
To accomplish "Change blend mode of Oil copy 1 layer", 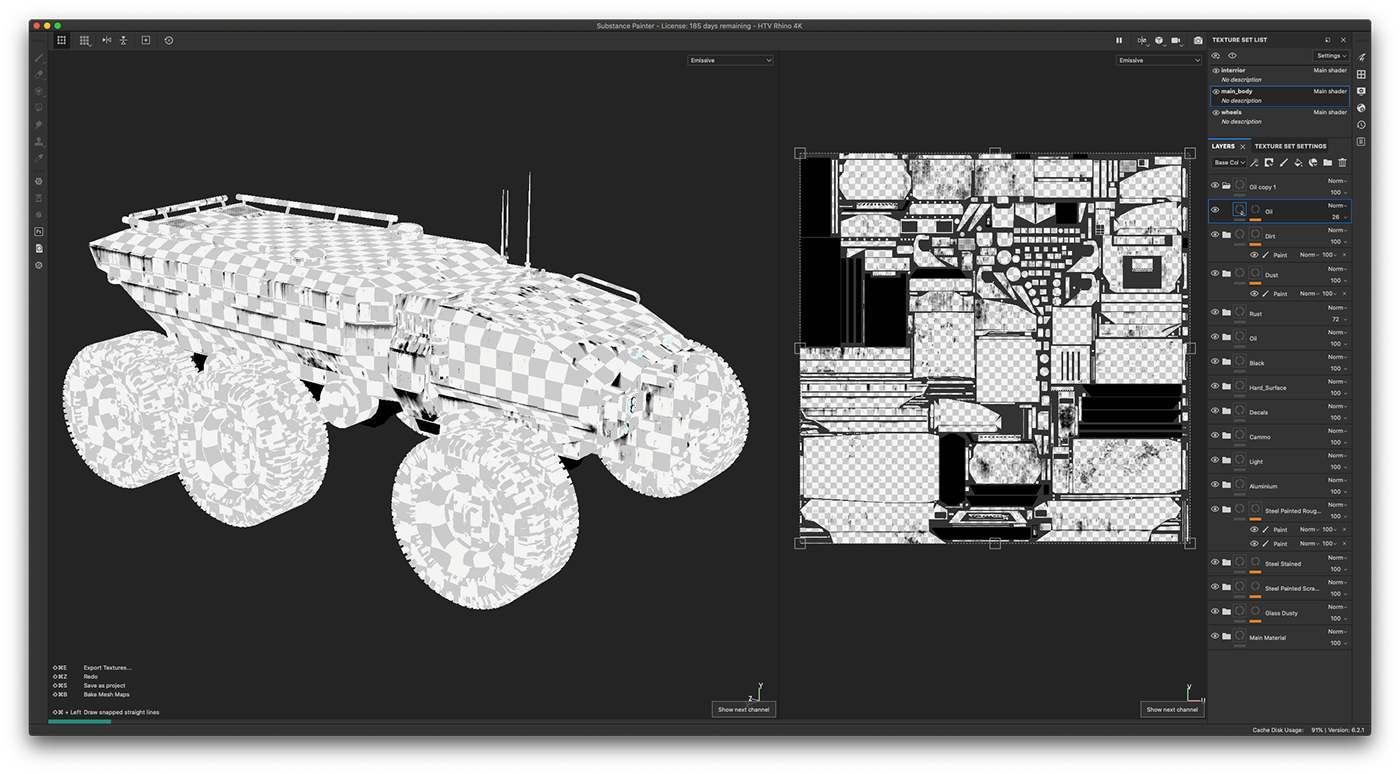I will click(x=1337, y=181).
